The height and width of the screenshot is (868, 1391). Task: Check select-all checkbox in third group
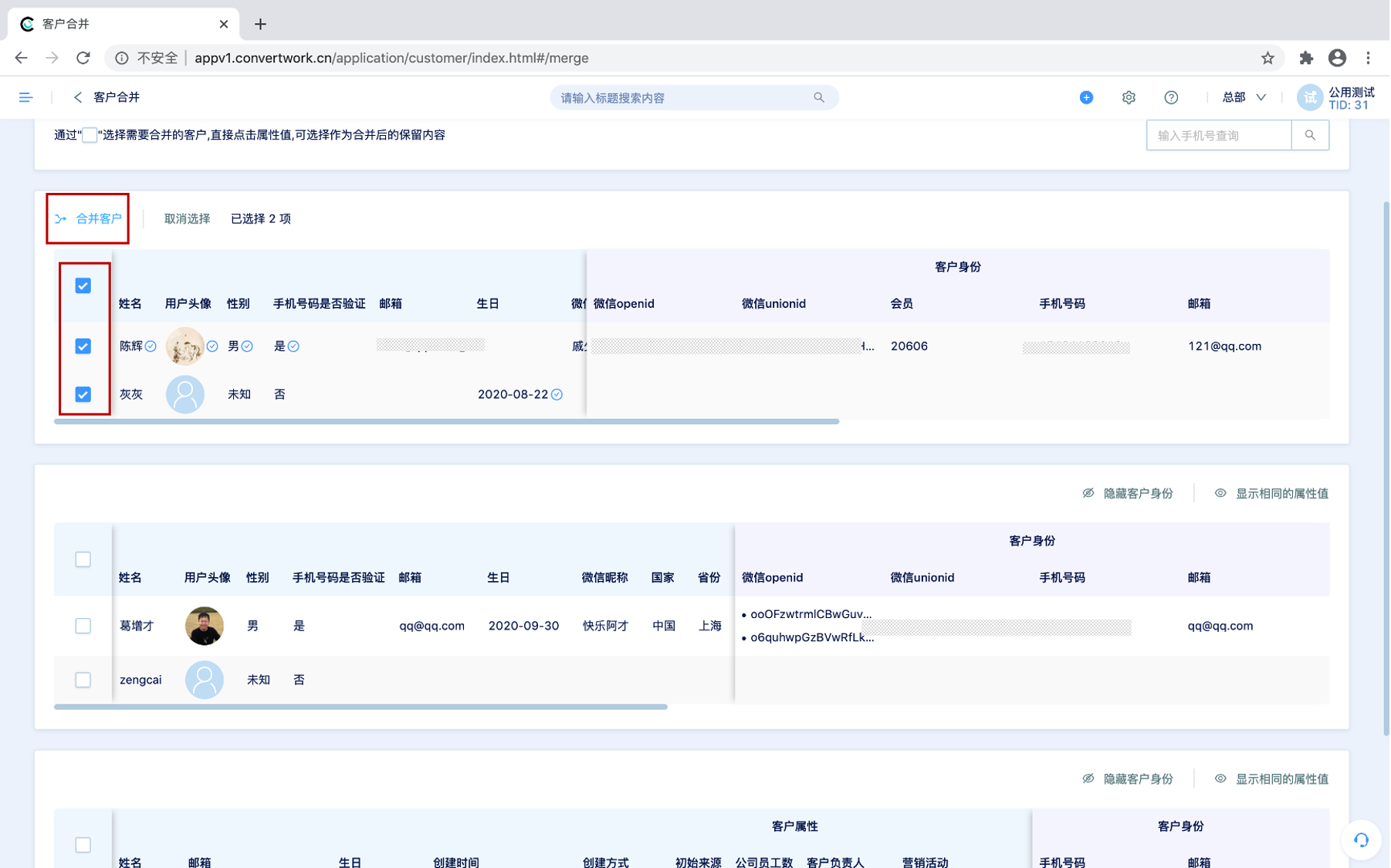(83, 846)
